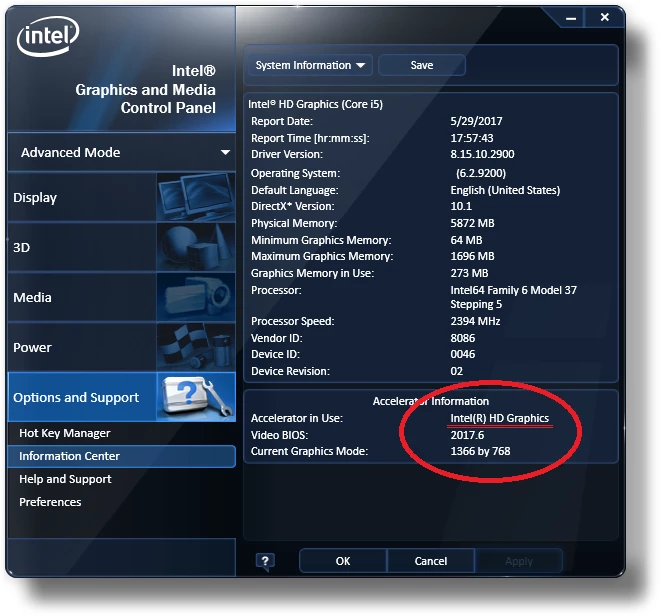Viewport: 661px width, 616px height.
Task: Click the Power checkered flag icon
Action: coord(196,347)
